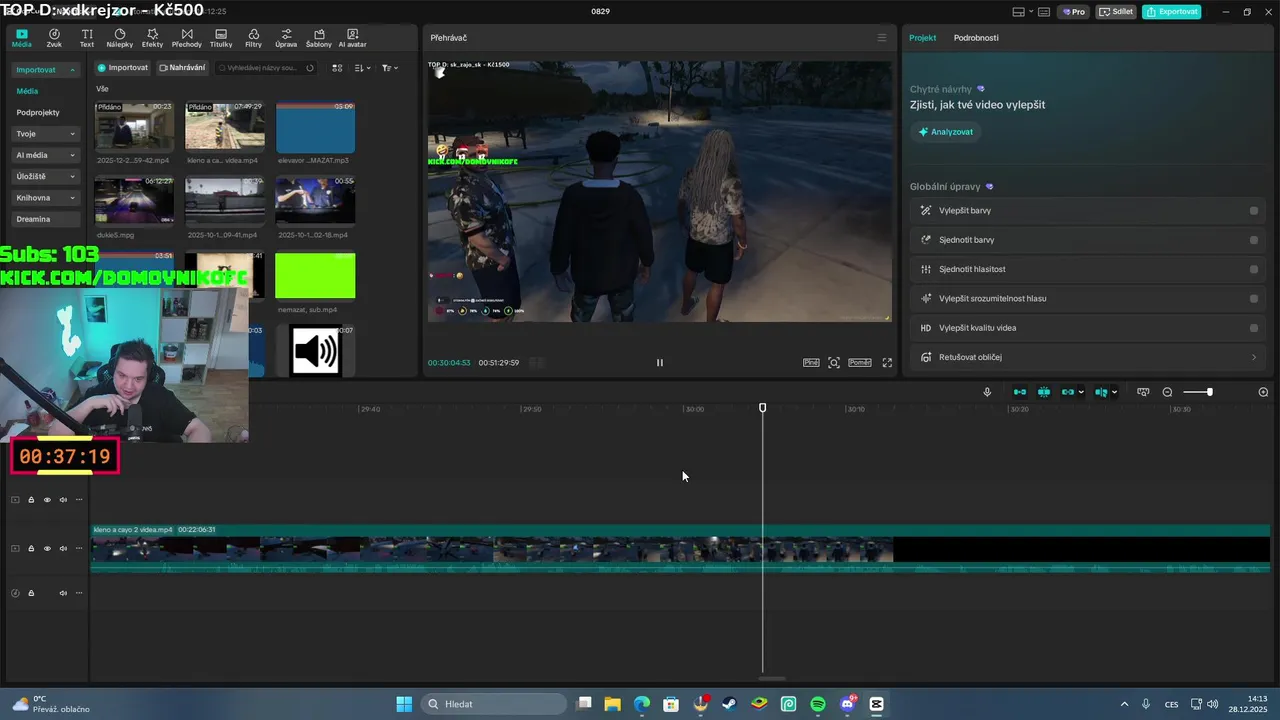Open Steam from the Windows taskbar
Viewport: 1280px width, 720px height.
(730, 704)
